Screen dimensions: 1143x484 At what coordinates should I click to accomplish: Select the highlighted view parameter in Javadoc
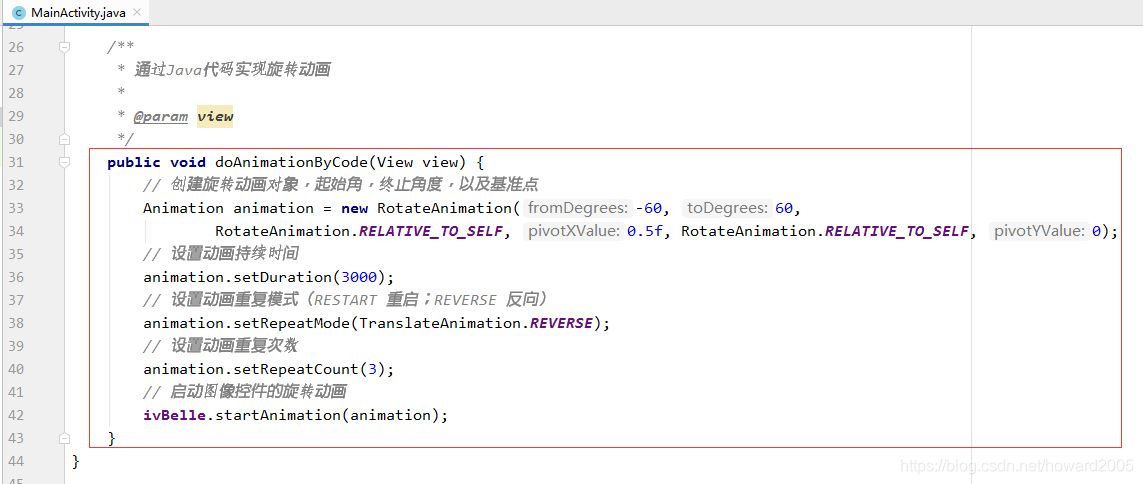click(215, 116)
